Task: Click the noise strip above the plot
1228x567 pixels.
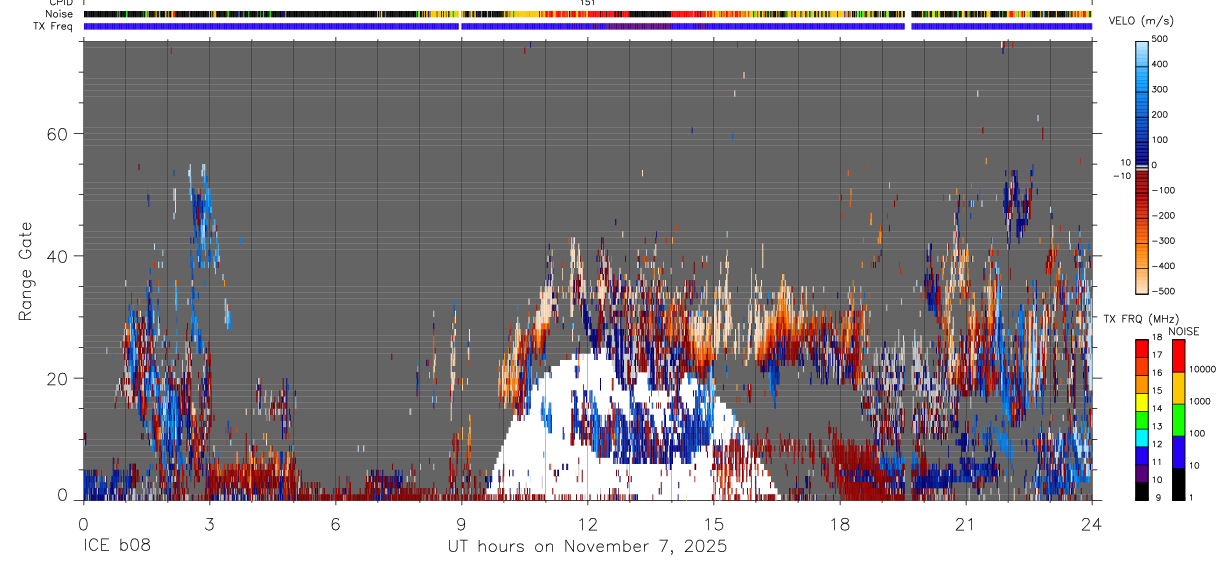Action: [587, 14]
